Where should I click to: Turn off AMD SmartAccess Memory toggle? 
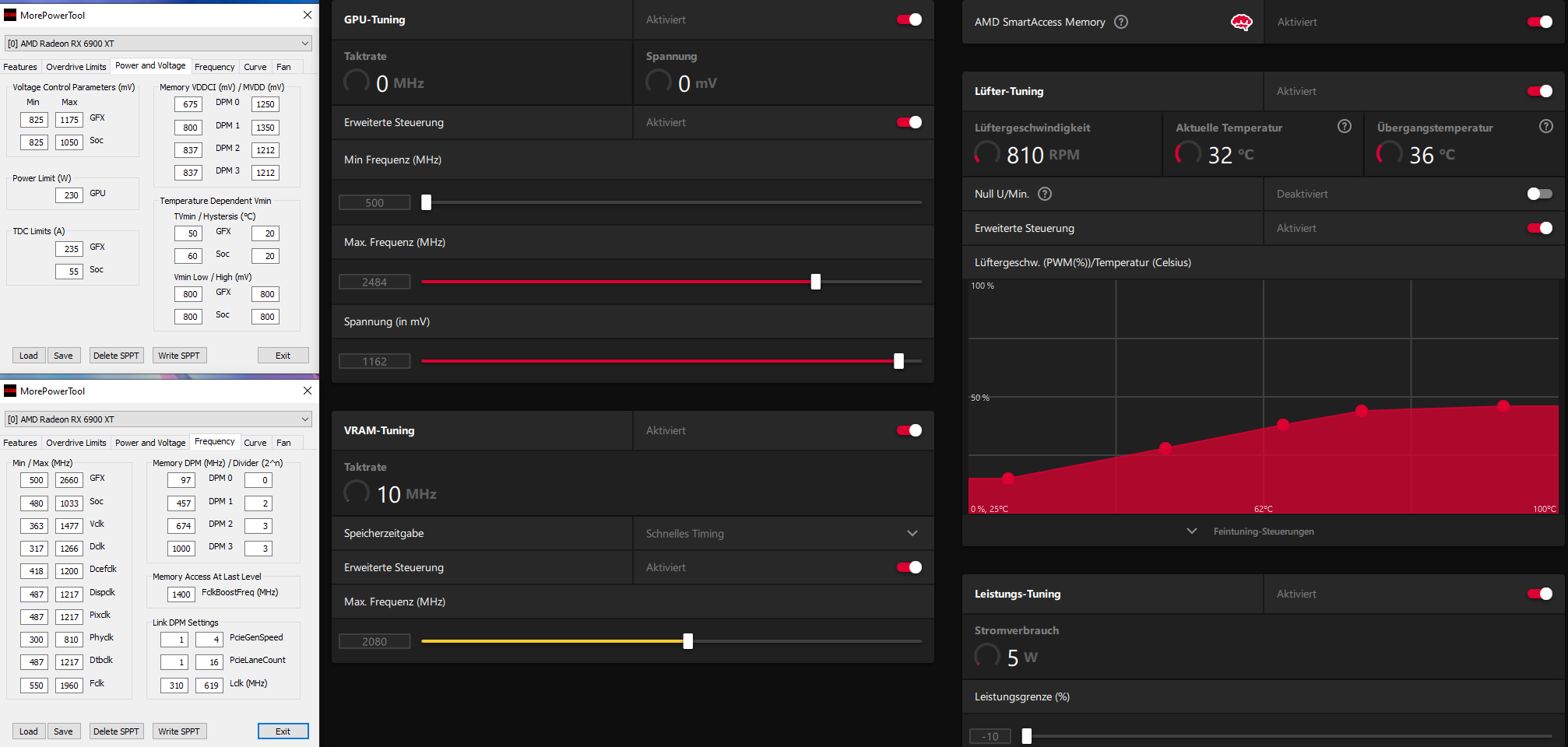[x=1540, y=22]
